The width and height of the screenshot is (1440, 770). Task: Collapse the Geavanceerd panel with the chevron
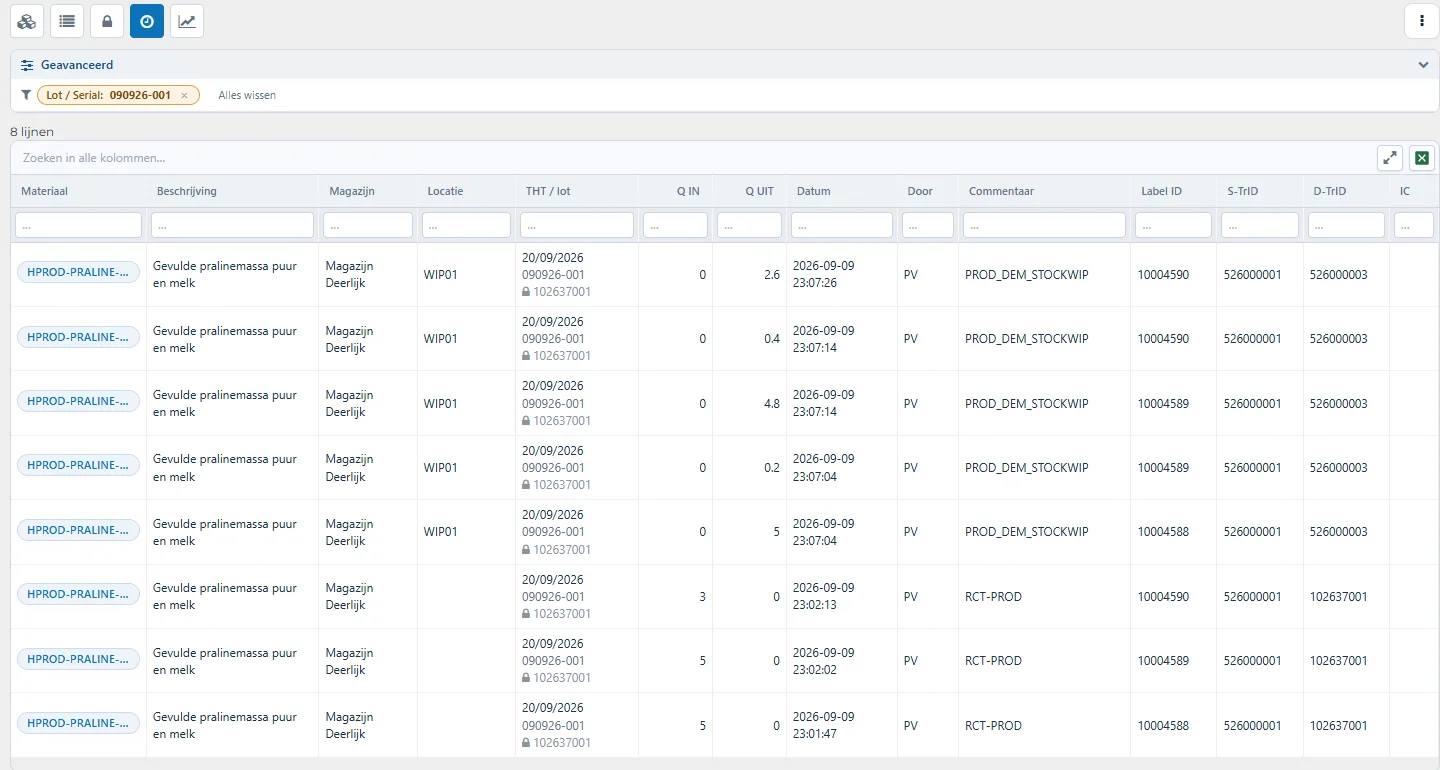point(1423,65)
